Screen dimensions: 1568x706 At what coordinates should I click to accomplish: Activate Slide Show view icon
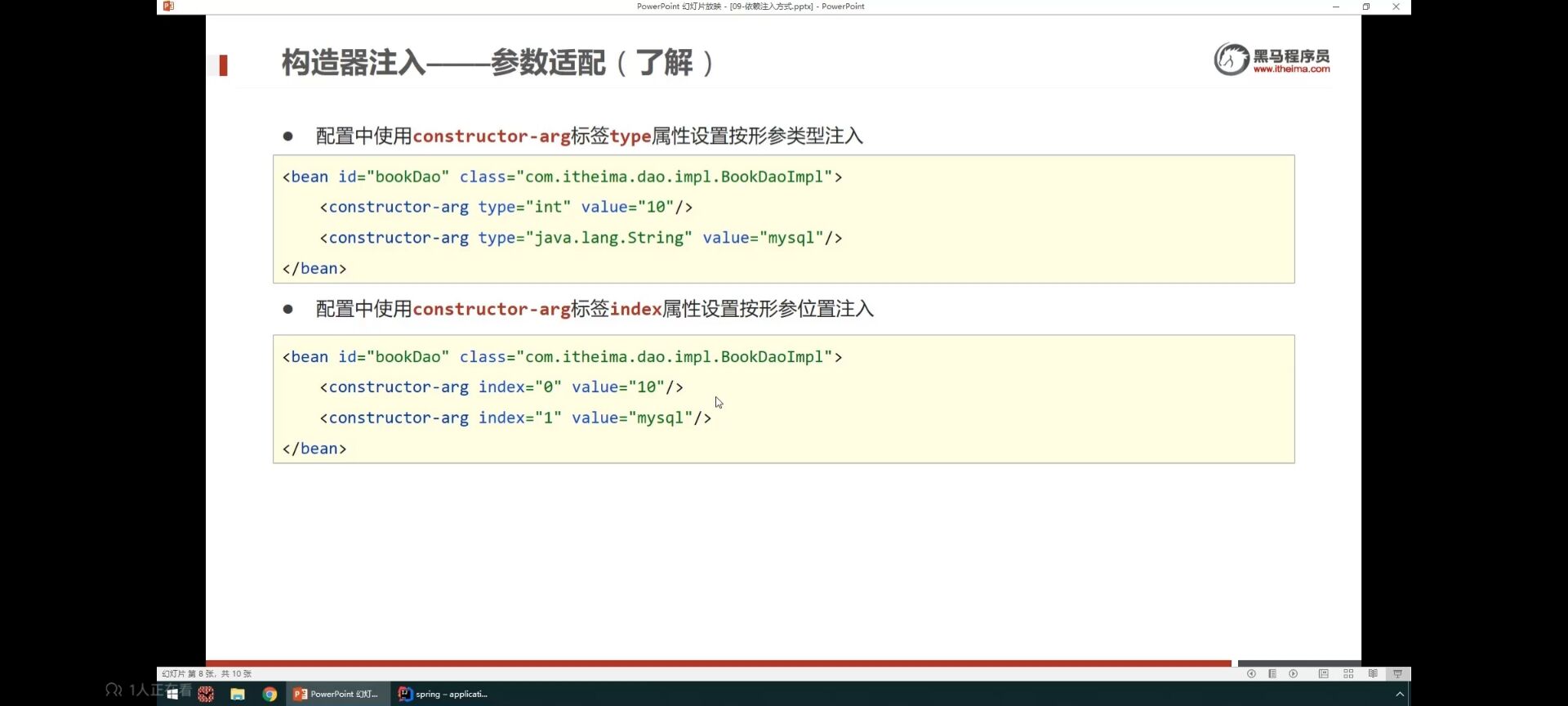click(1397, 674)
